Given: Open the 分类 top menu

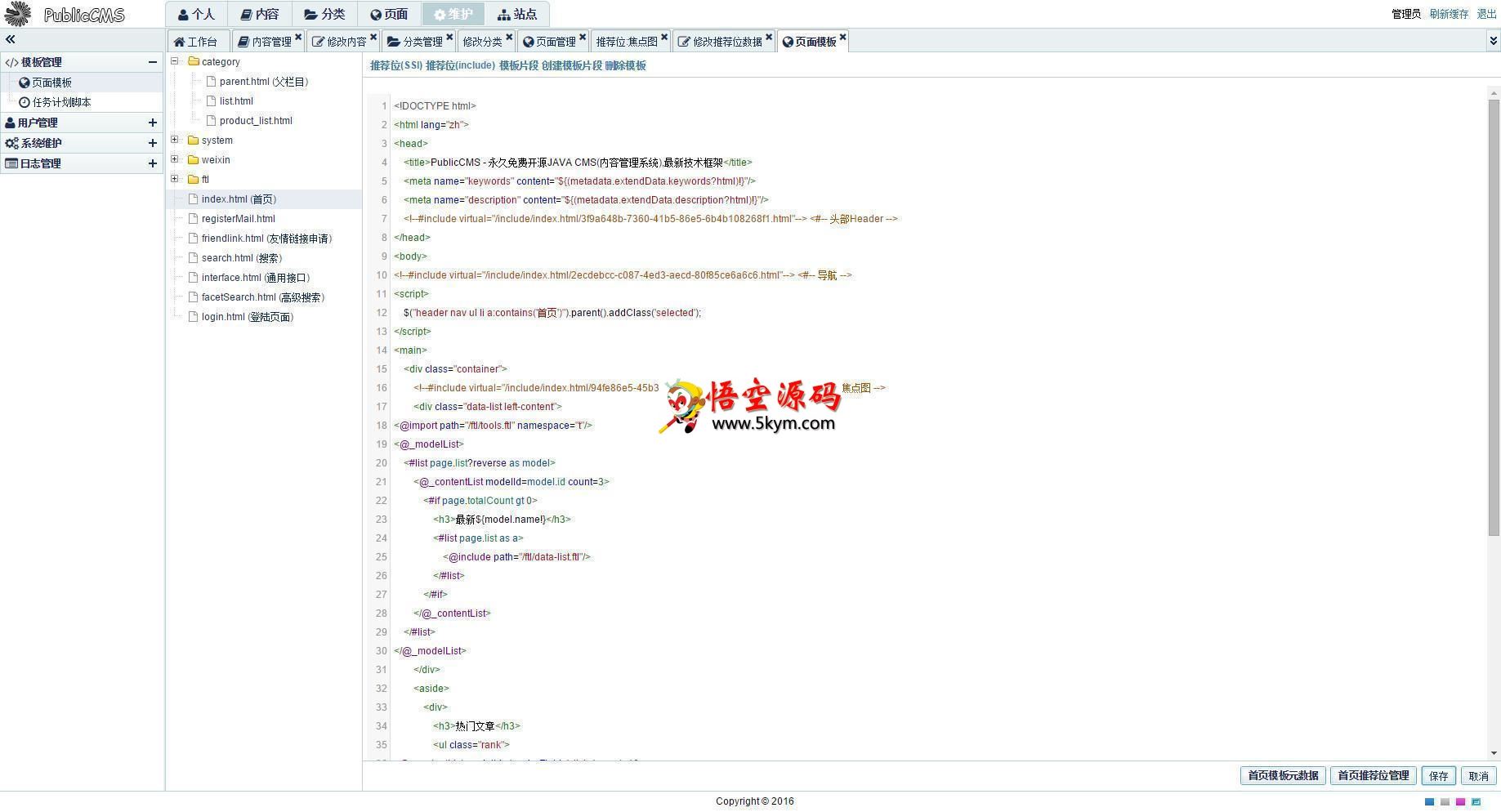Looking at the screenshot, I should [324, 14].
